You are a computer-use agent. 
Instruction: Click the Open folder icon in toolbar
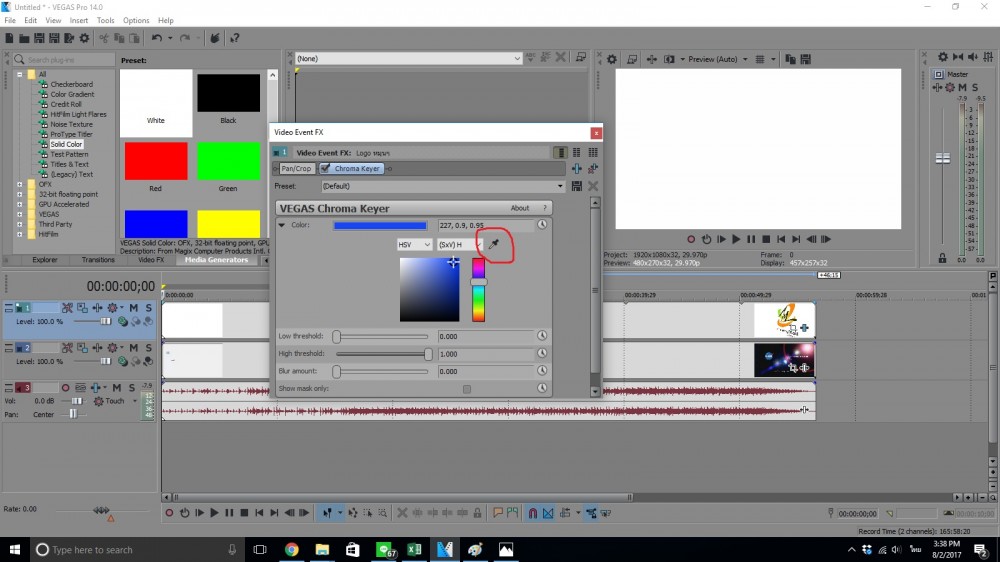[24, 38]
